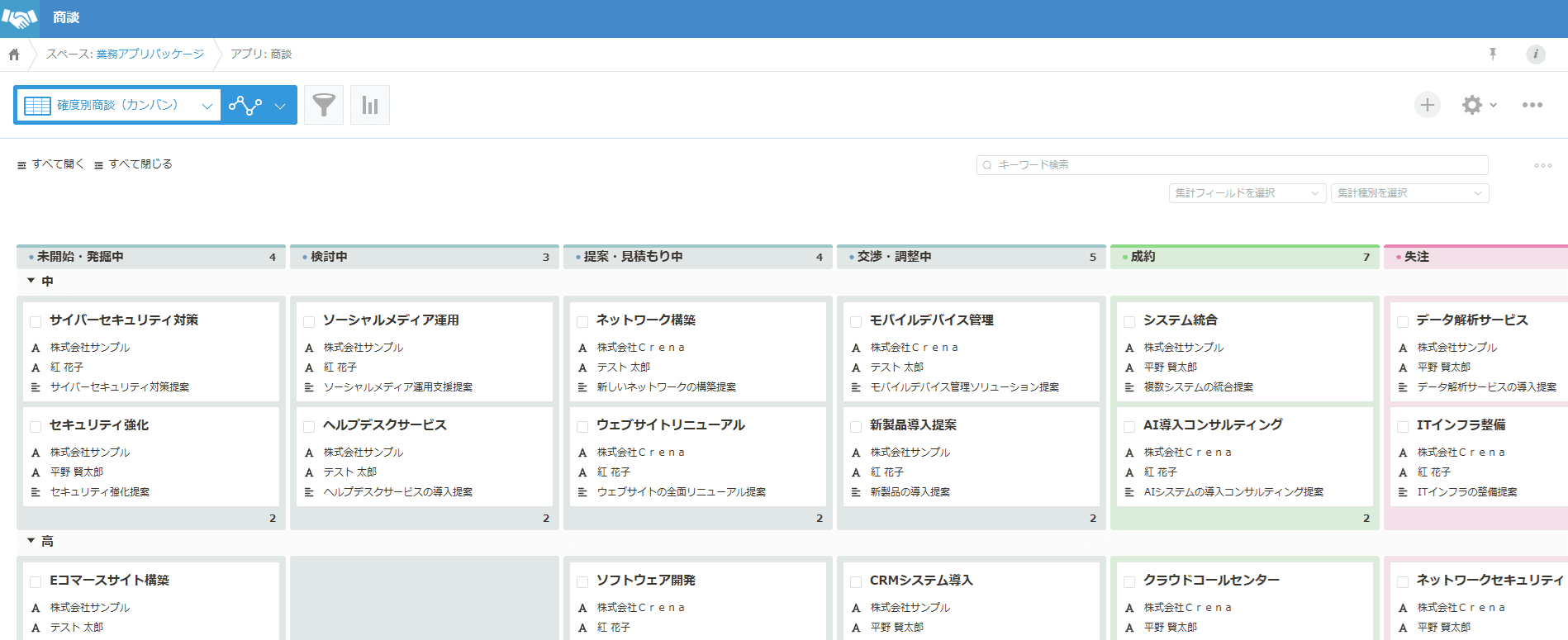Tick the セキュリティ強化 card checkbox

click(x=36, y=427)
